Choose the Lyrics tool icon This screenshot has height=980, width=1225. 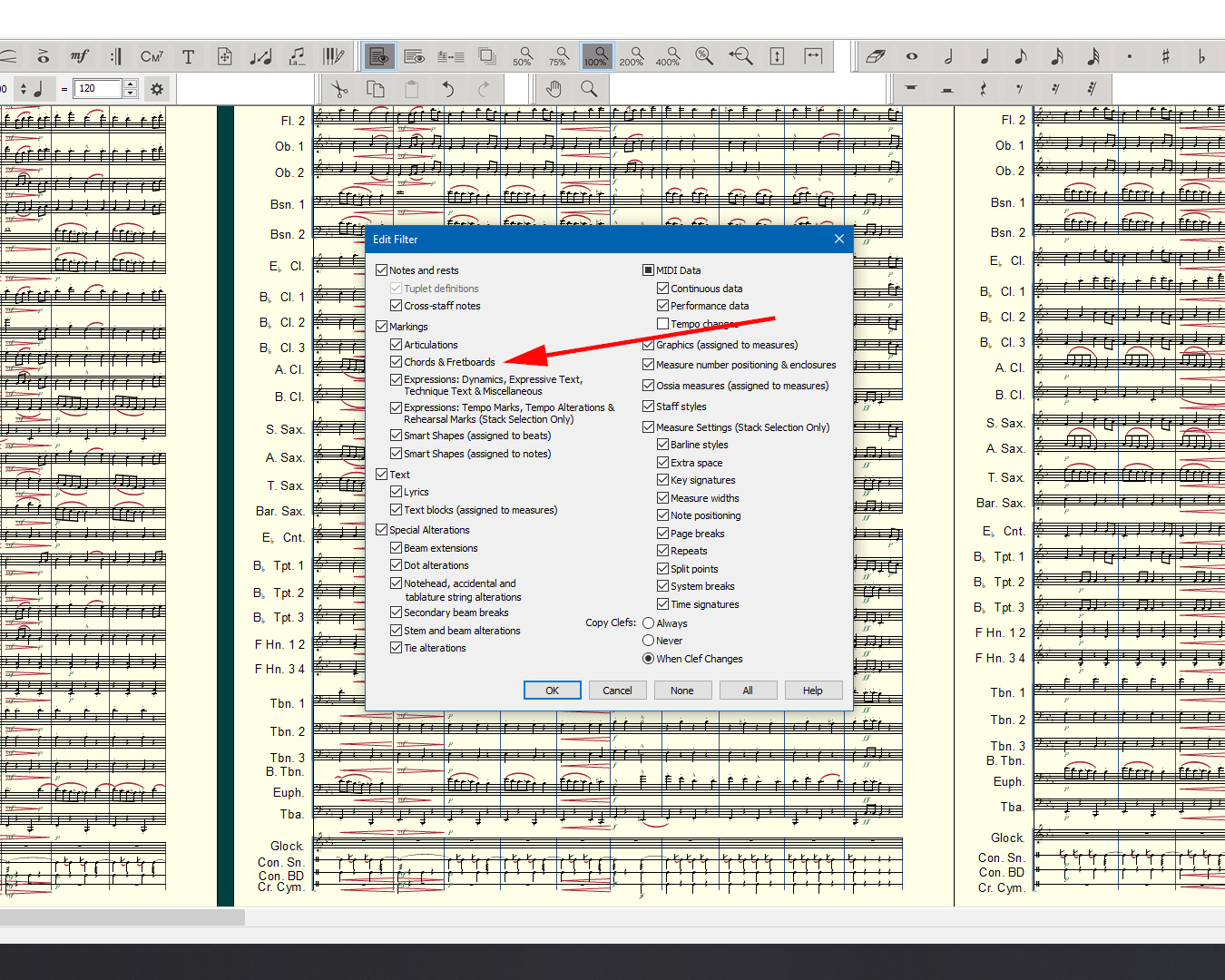pyautogui.click(x=297, y=56)
